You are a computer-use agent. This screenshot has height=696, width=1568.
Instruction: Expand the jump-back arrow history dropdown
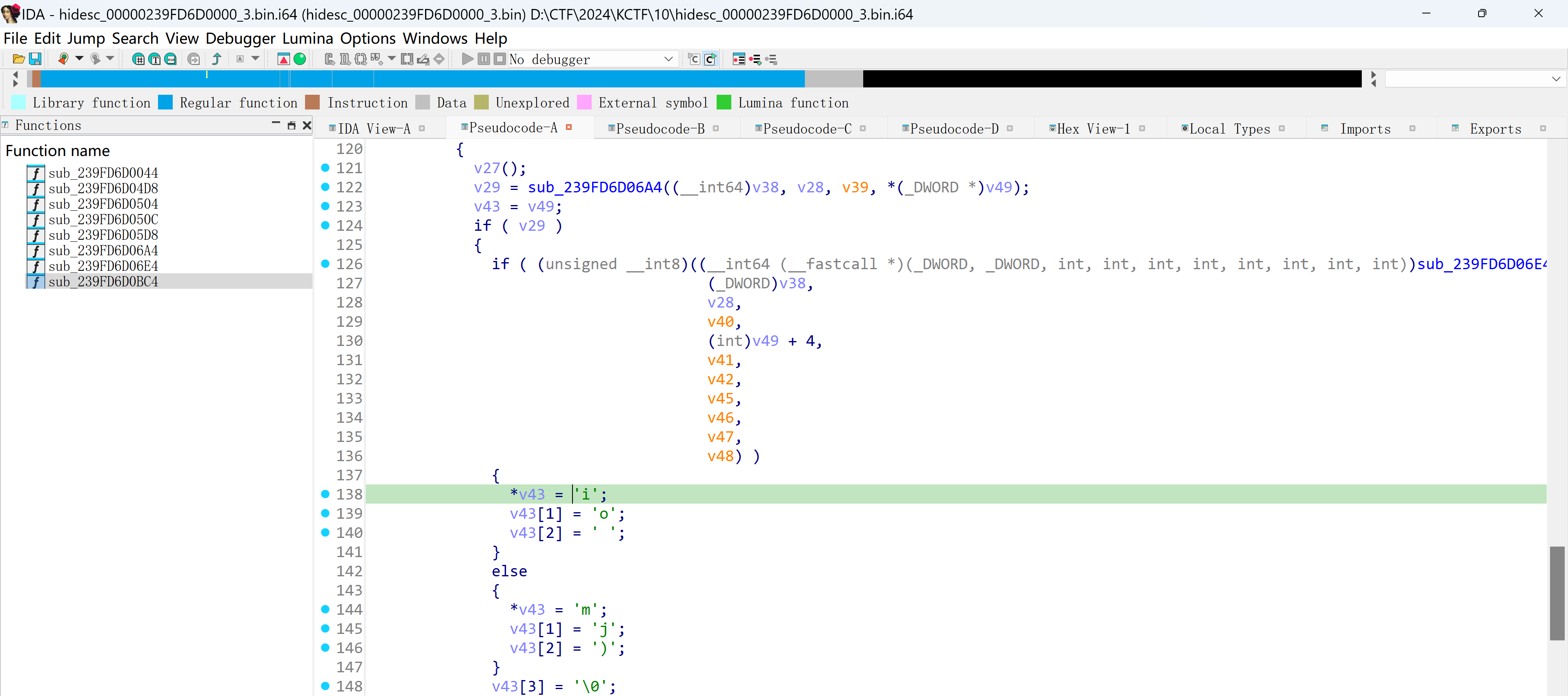(79, 59)
